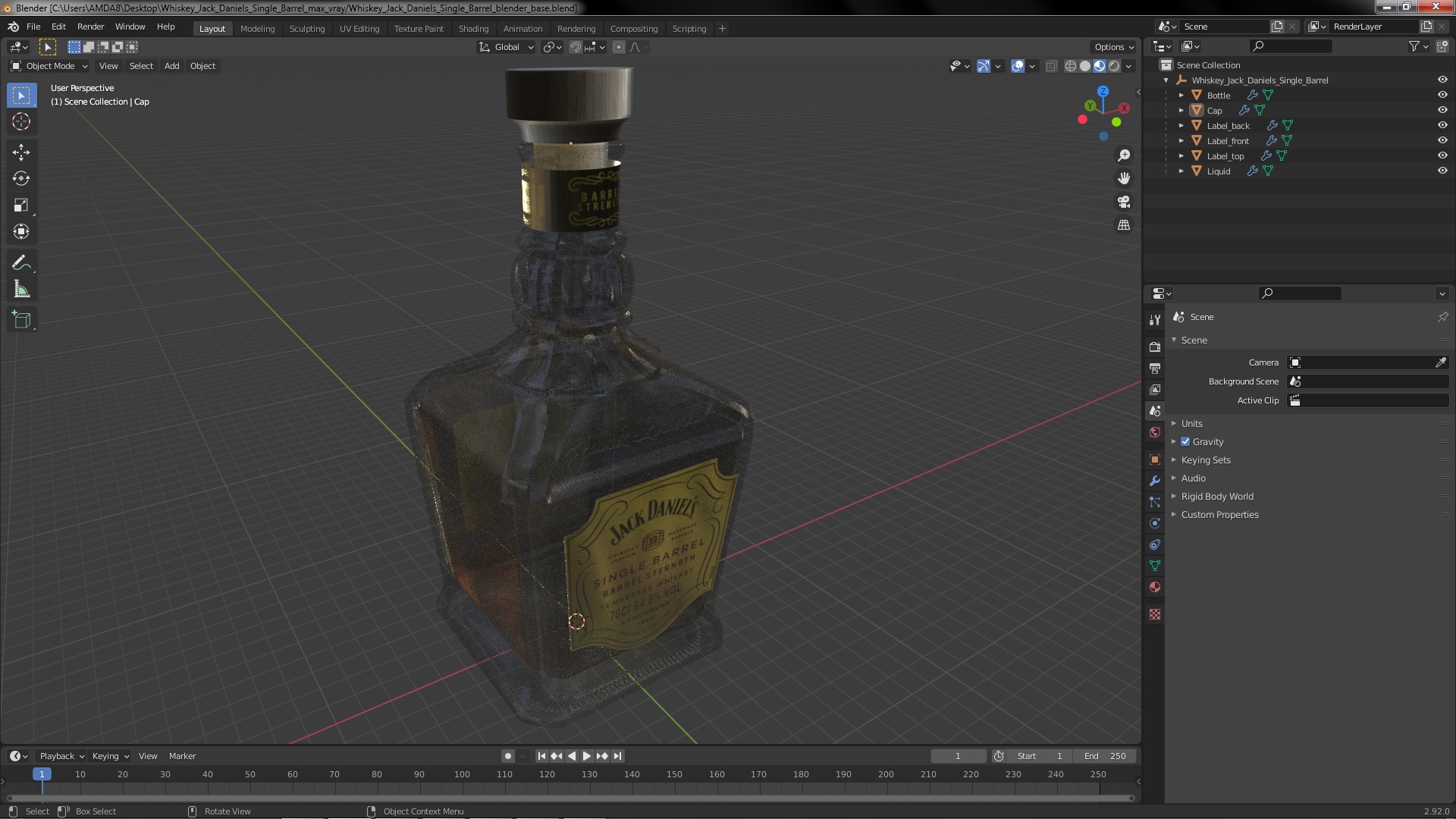1456x819 pixels.
Task: Open the Object Mode dropdown
Action: pyautogui.click(x=49, y=66)
